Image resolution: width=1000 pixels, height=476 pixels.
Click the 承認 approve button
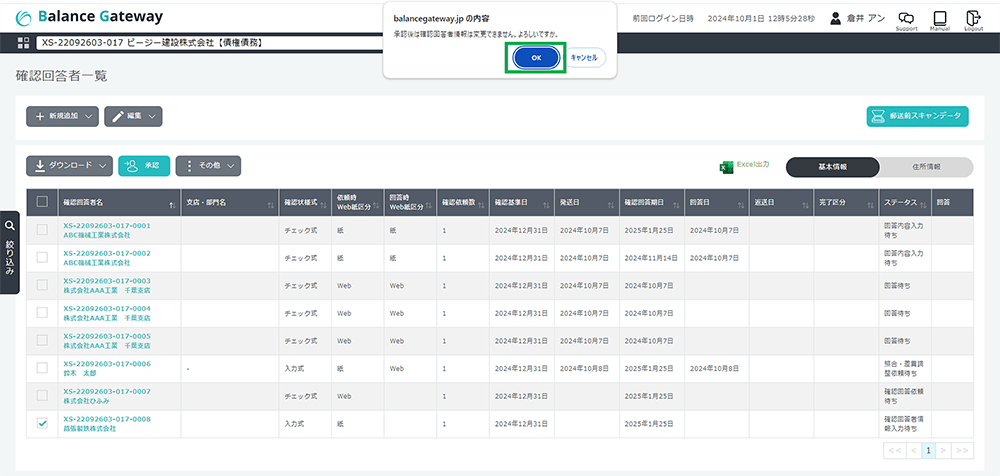click(143, 166)
